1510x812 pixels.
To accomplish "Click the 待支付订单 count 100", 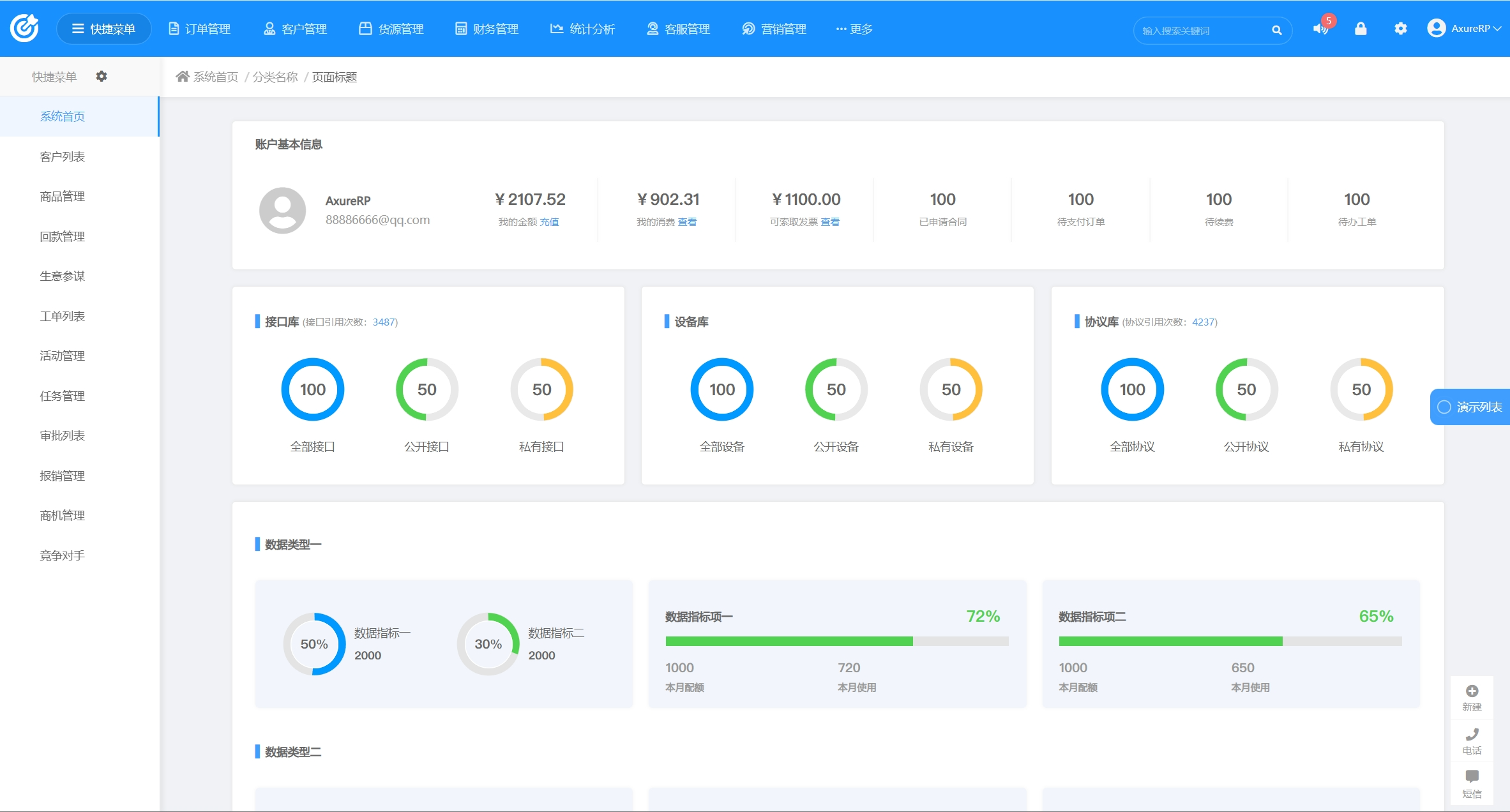I will (1080, 199).
